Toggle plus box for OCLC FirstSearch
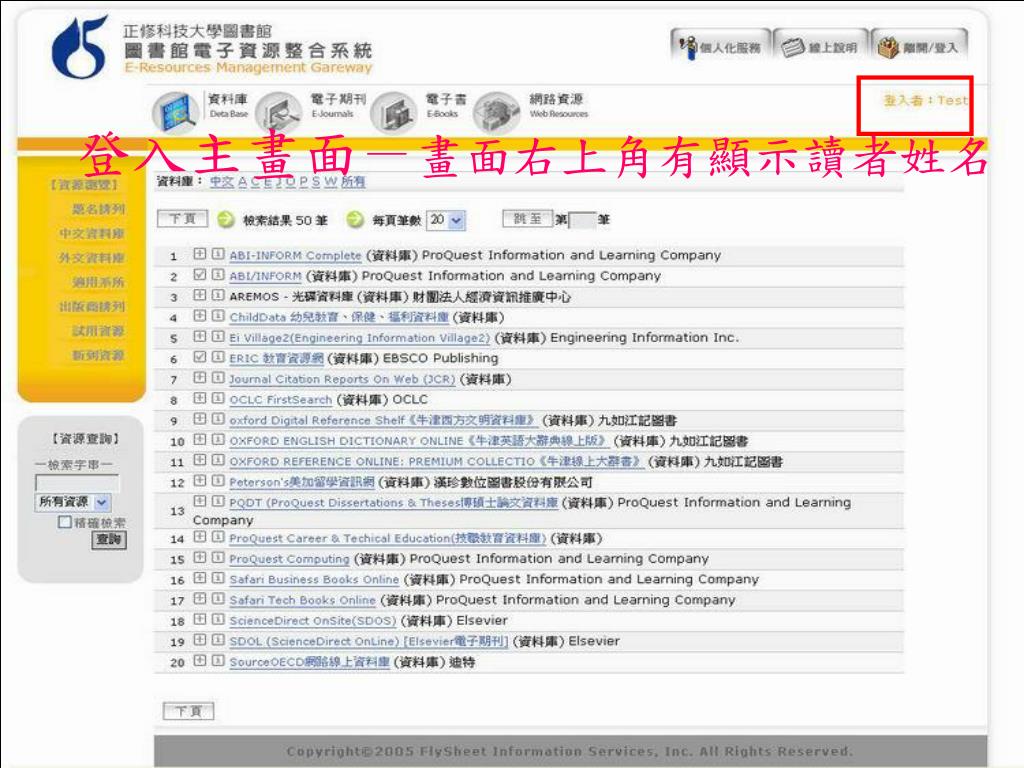 [200, 398]
